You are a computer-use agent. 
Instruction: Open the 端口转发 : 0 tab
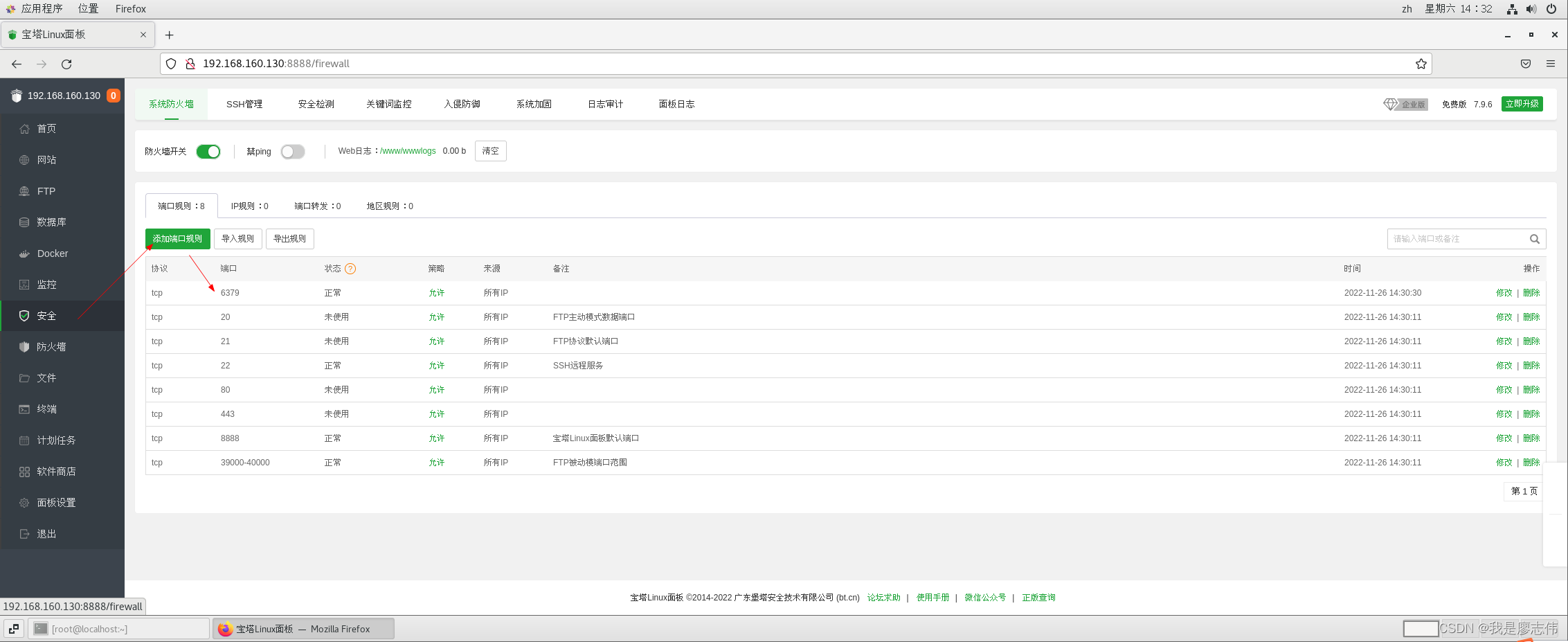[x=318, y=206]
